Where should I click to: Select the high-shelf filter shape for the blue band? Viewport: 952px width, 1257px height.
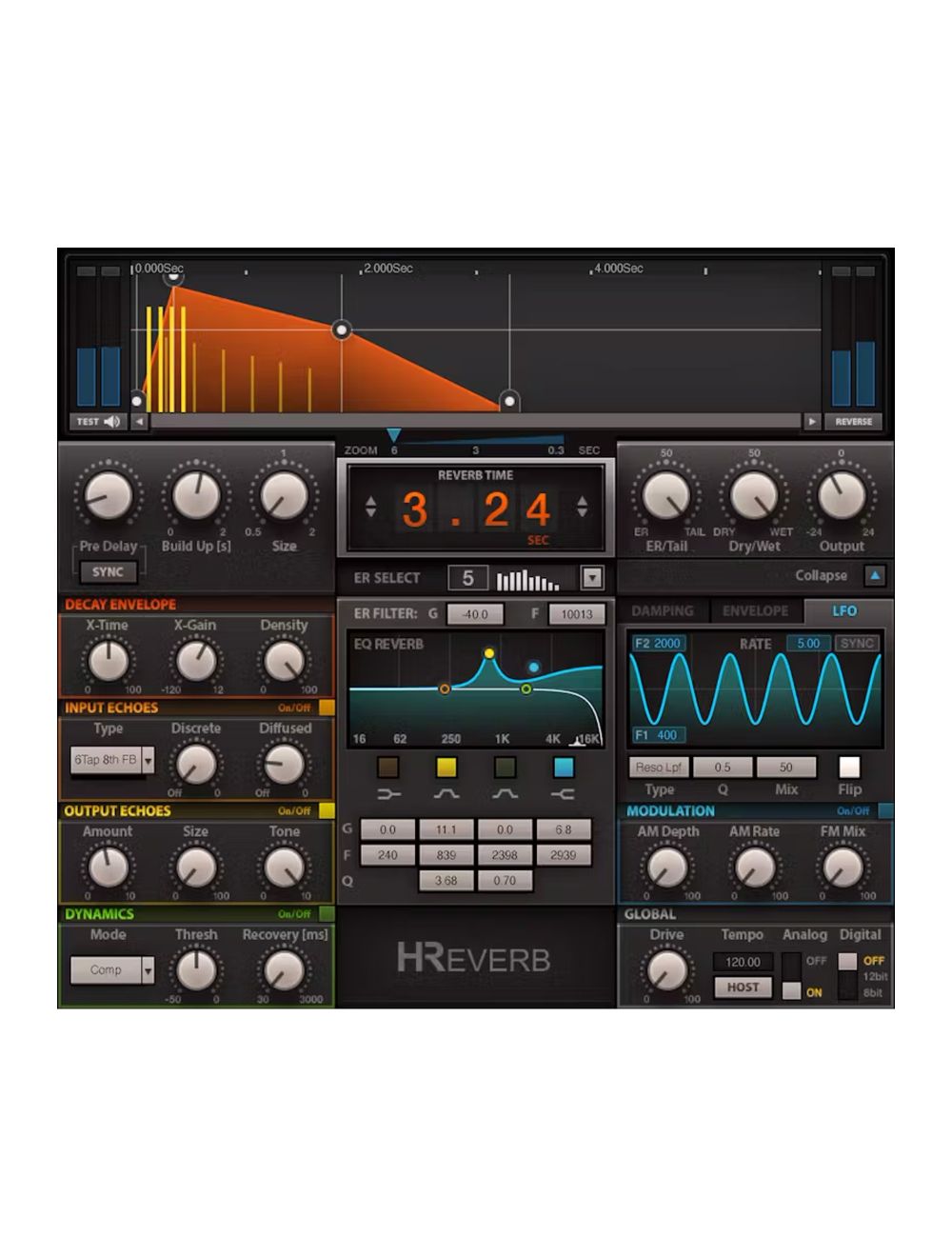563,793
